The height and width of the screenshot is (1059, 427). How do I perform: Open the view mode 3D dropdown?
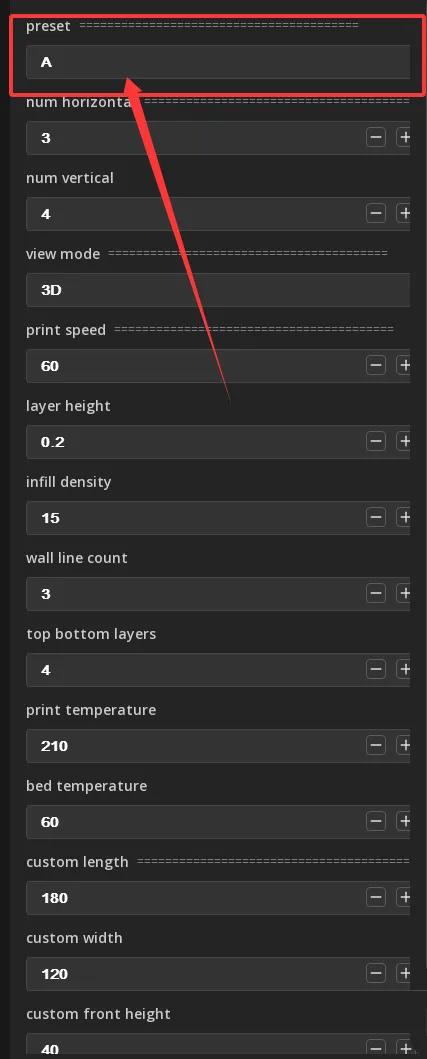pyautogui.click(x=218, y=290)
